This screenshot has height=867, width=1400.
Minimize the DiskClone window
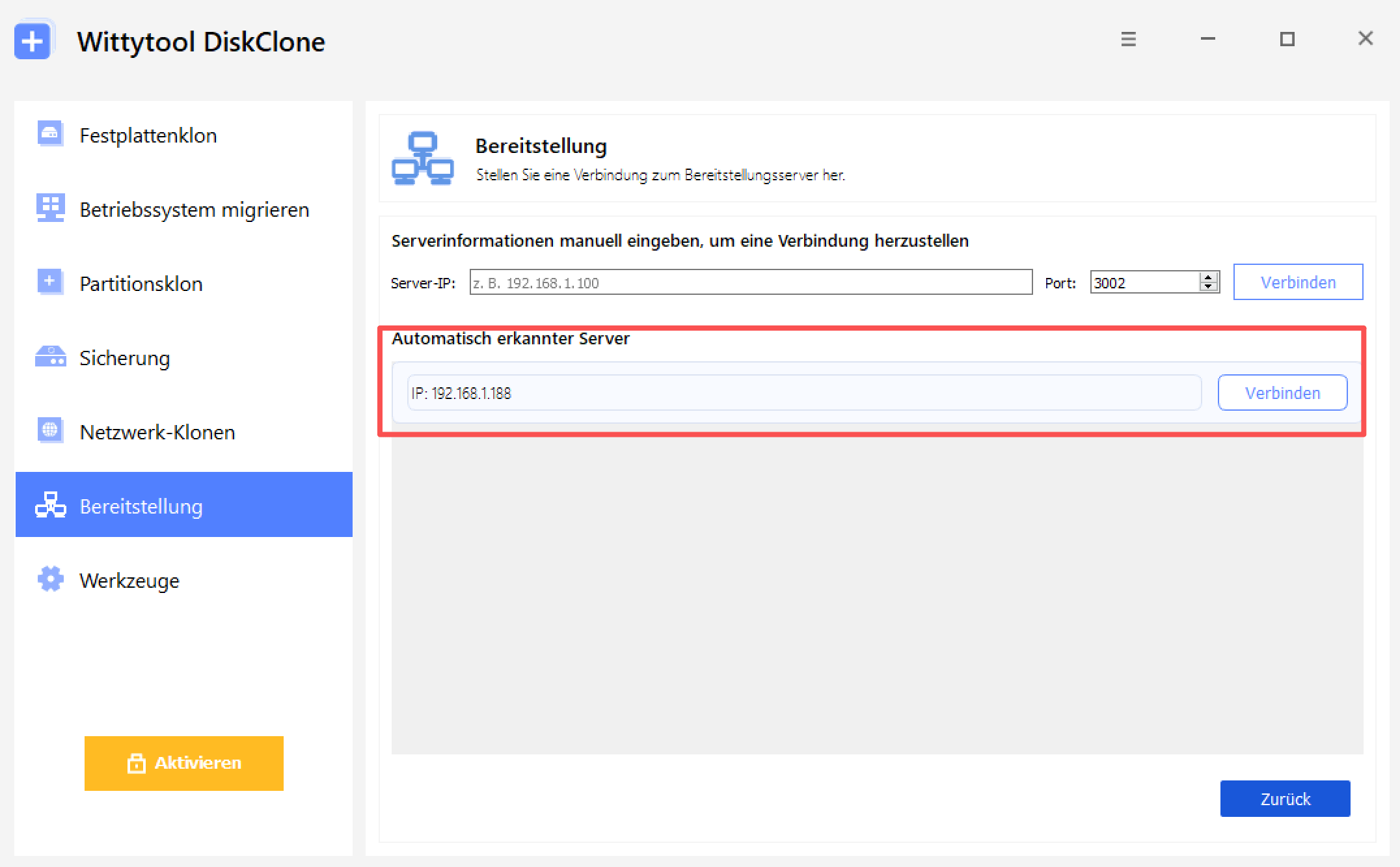[x=1208, y=39]
